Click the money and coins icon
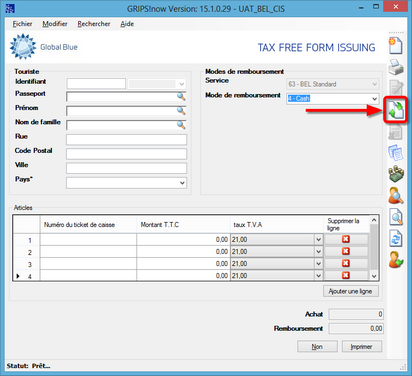The height and width of the screenshot is (376, 412). (x=396, y=174)
